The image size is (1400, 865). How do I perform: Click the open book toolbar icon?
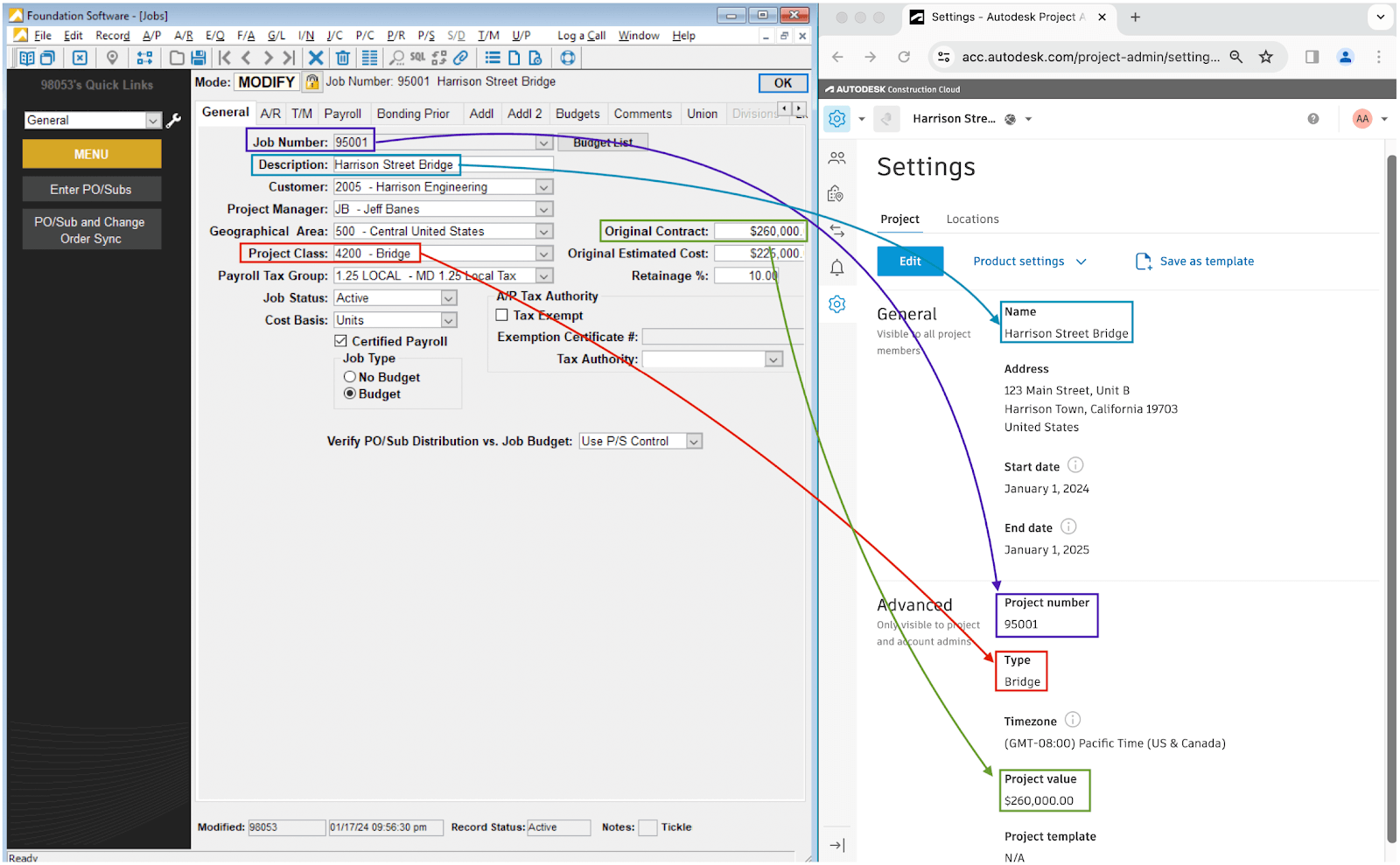coord(27,58)
